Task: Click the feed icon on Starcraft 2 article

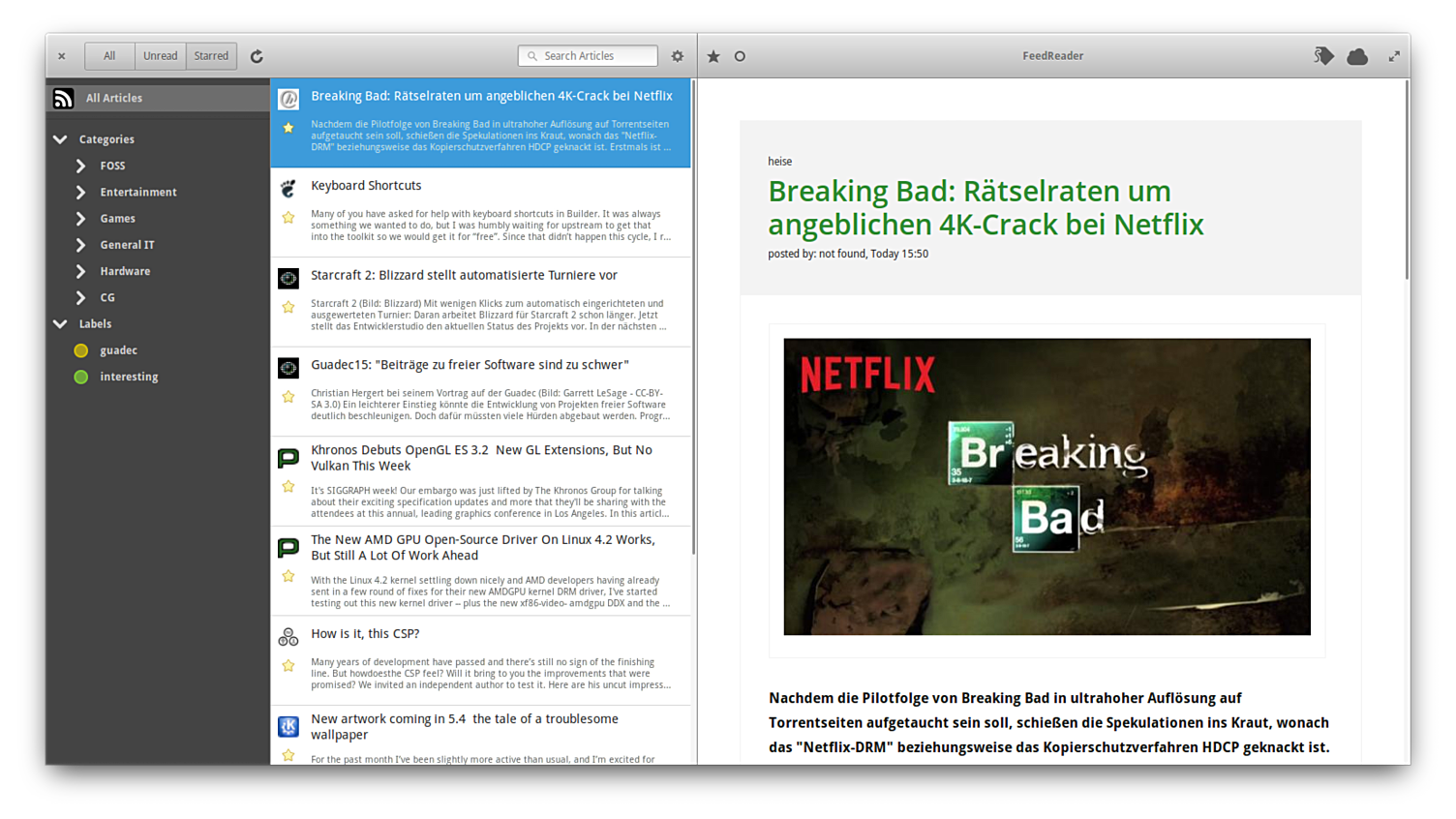Action: (288, 279)
